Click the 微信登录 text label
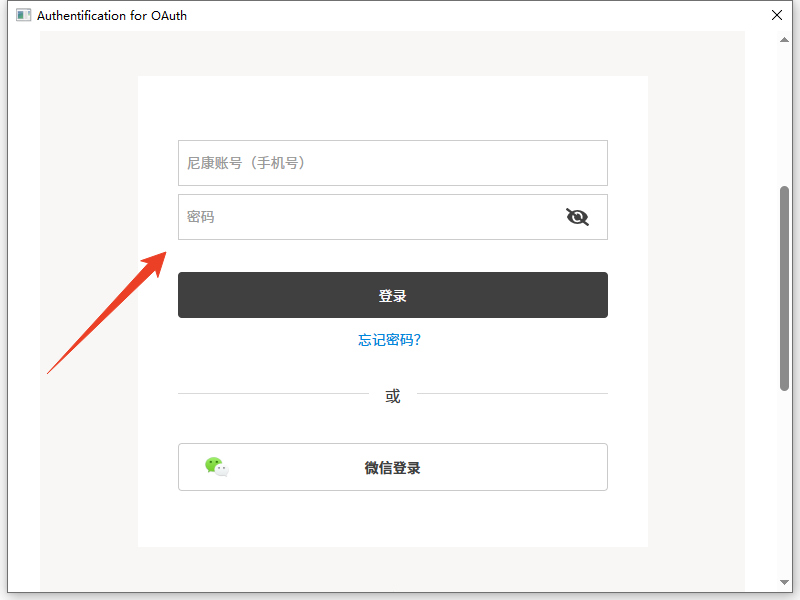The width and height of the screenshot is (800, 600). pyautogui.click(x=392, y=468)
